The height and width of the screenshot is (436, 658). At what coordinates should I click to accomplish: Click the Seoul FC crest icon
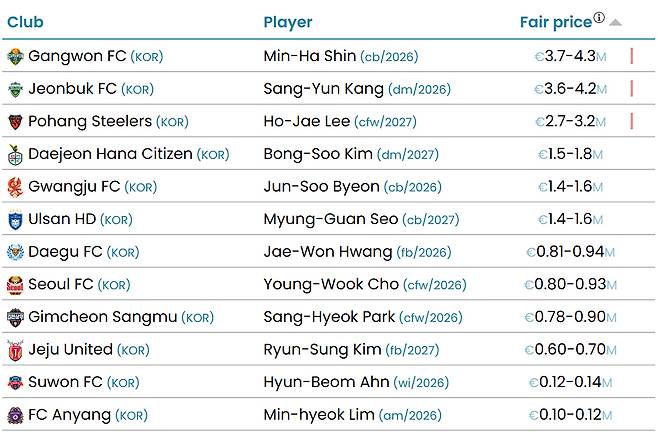point(15,285)
